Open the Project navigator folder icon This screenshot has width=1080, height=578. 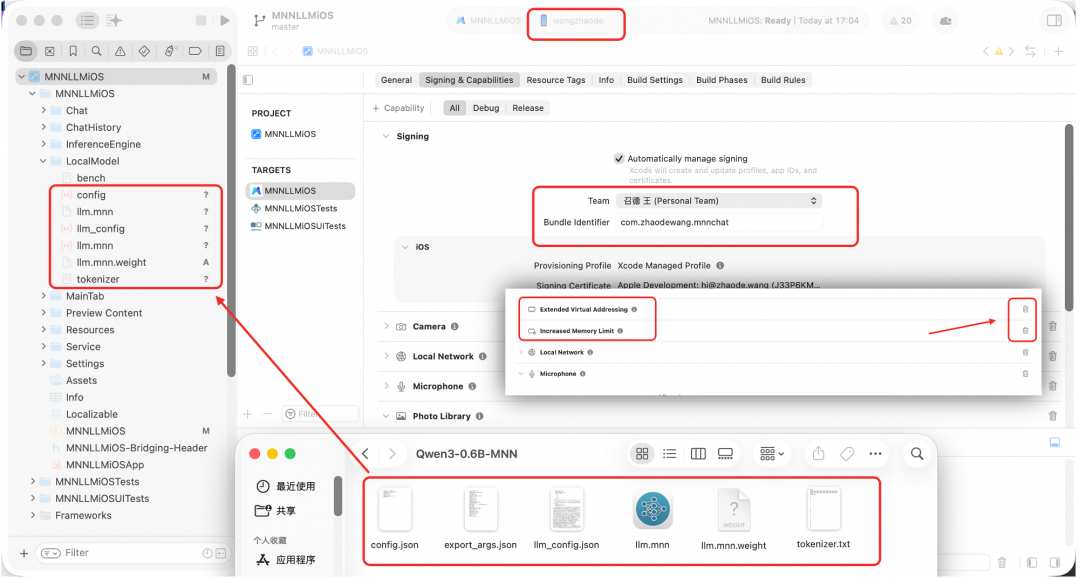tap(25, 51)
